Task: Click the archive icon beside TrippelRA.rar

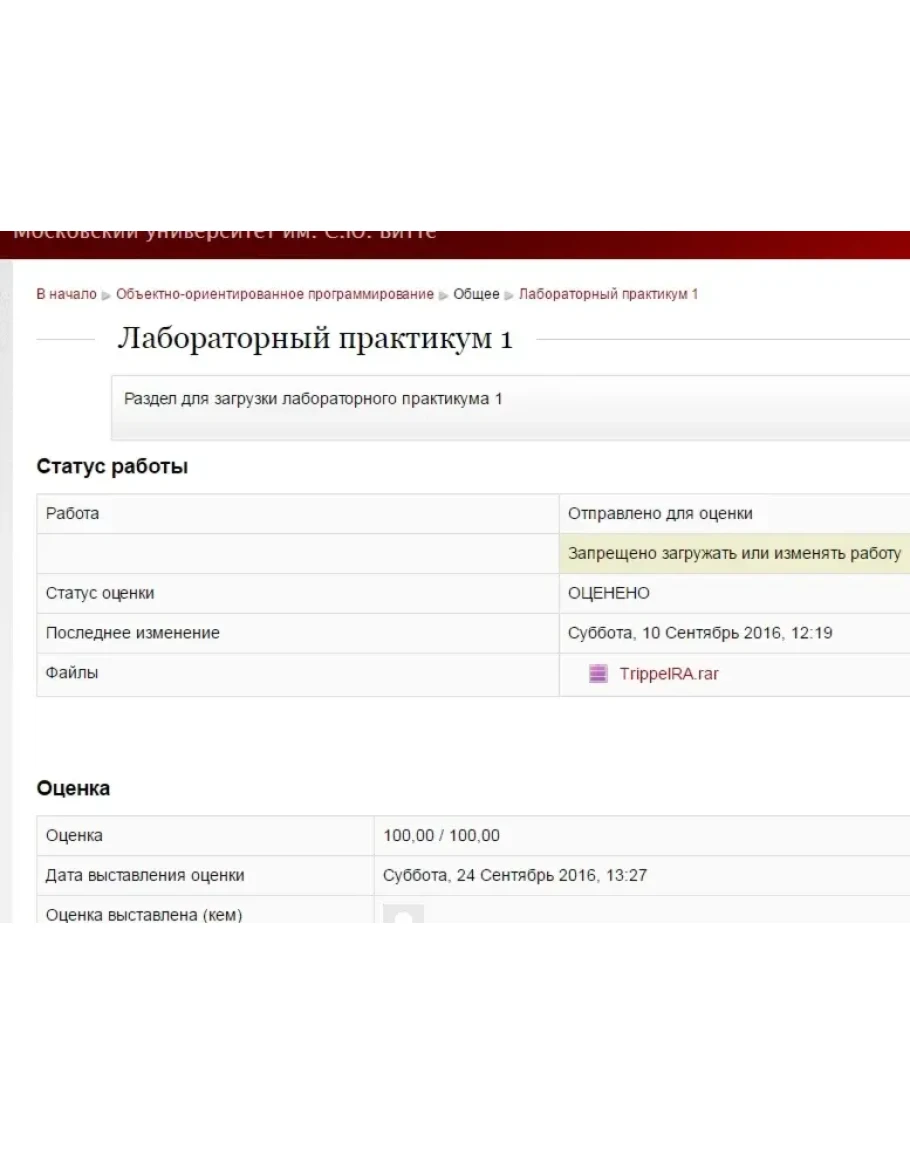Action: (598, 674)
